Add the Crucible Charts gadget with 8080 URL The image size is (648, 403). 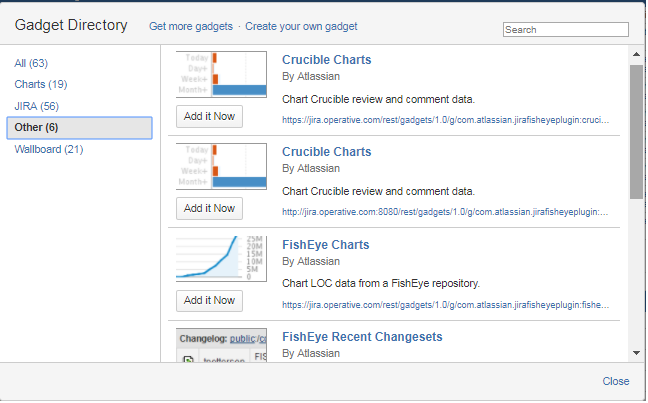pyautogui.click(x=210, y=208)
